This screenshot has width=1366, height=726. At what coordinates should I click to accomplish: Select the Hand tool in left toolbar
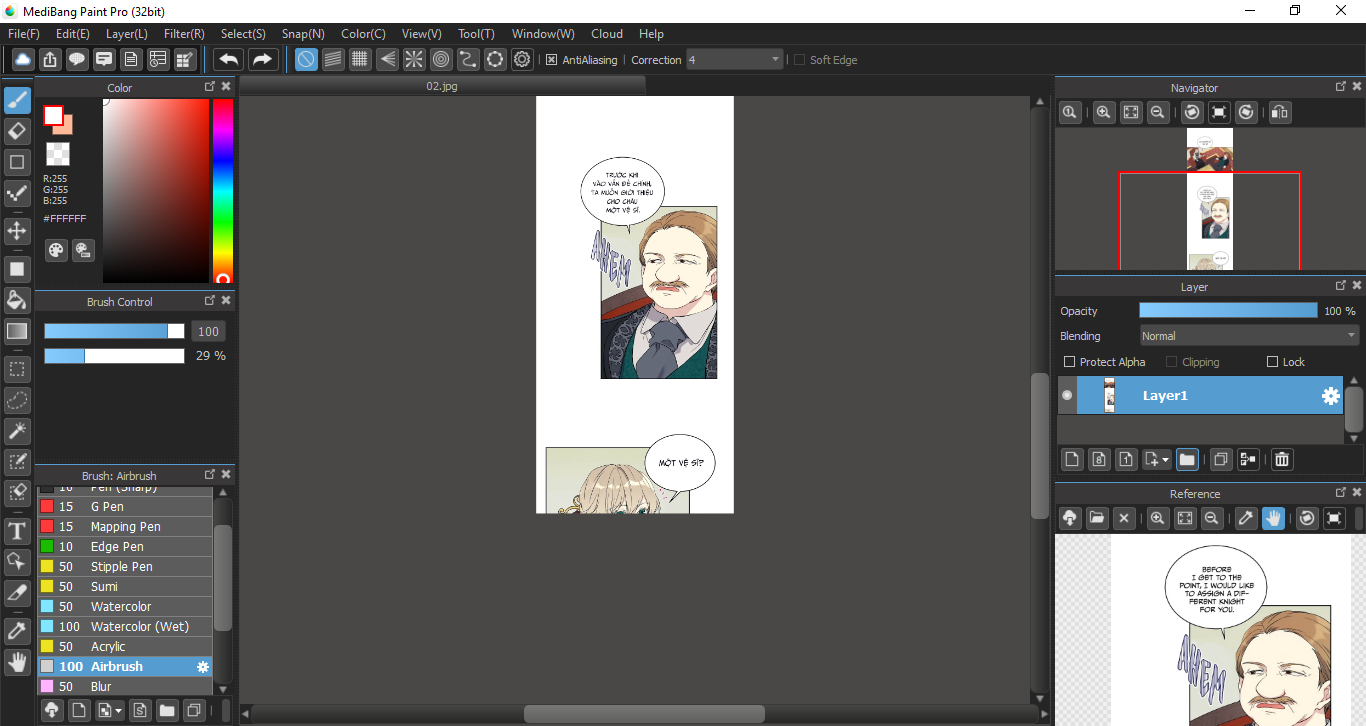coord(17,661)
